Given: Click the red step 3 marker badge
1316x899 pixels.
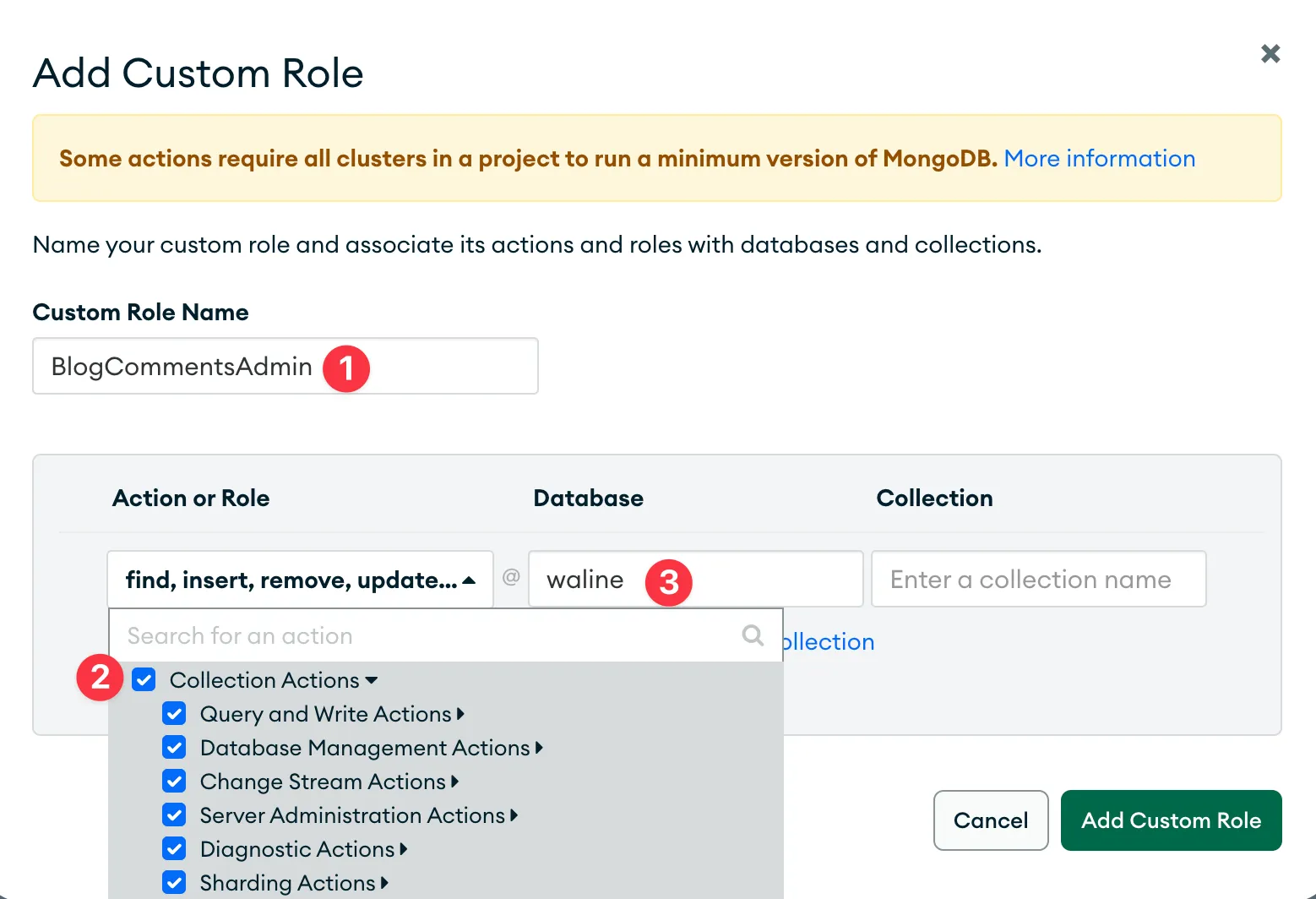Looking at the screenshot, I should [668, 581].
